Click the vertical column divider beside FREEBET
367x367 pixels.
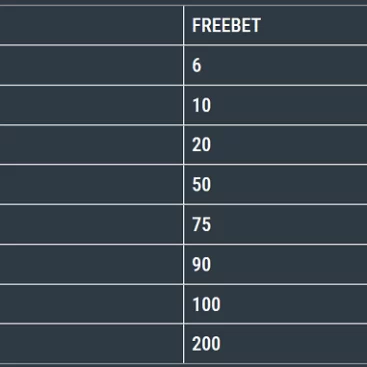tap(183, 25)
